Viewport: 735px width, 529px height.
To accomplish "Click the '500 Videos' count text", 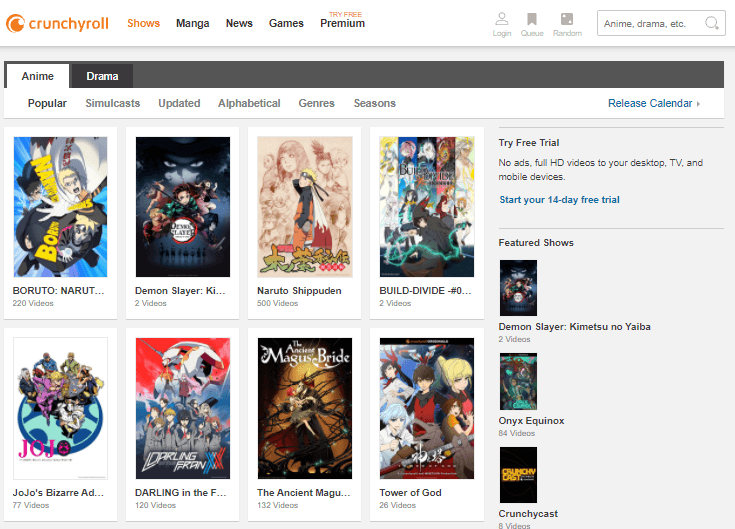I will point(278,303).
